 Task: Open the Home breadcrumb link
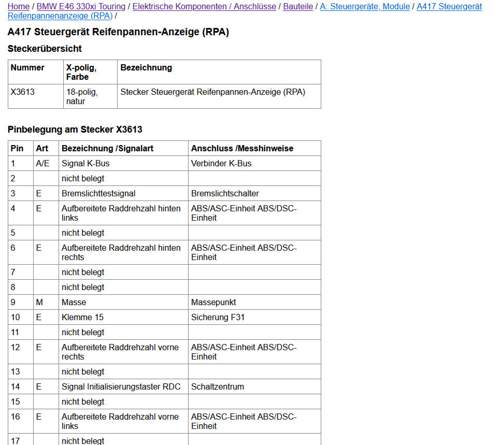(18, 6)
